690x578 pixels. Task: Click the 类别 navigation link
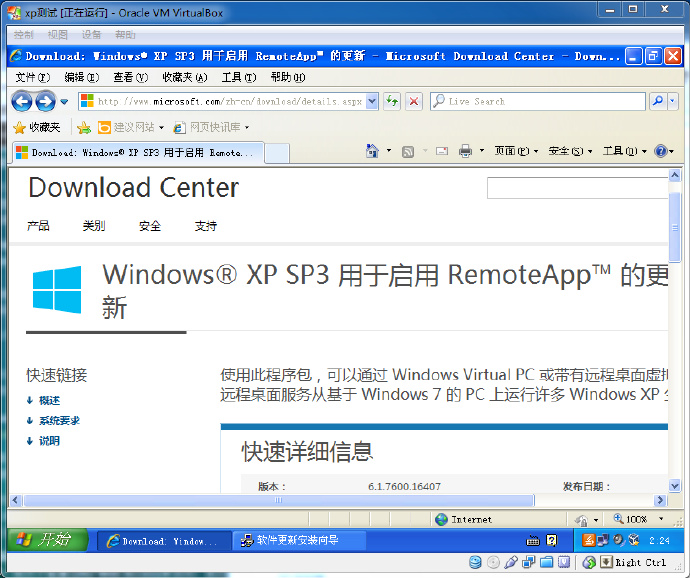point(94,226)
